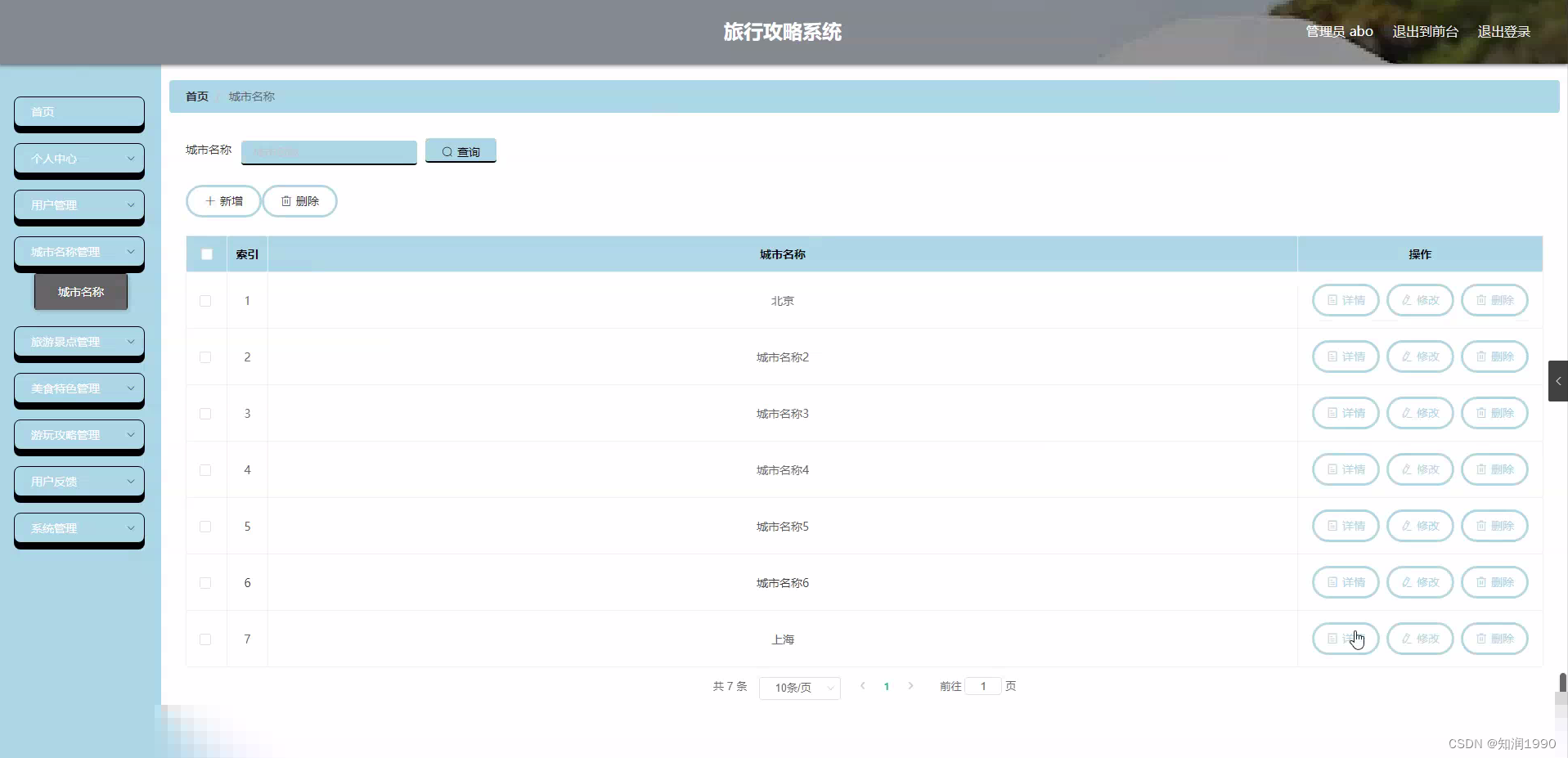Select 退出登录 in the top menu
This screenshot has height=758, width=1568.
[1503, 31]
